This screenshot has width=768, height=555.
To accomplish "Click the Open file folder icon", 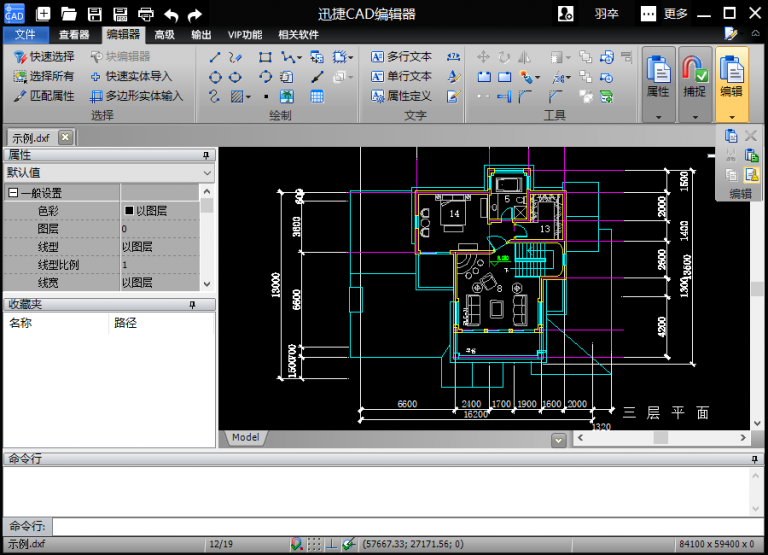I will point(69,14).
